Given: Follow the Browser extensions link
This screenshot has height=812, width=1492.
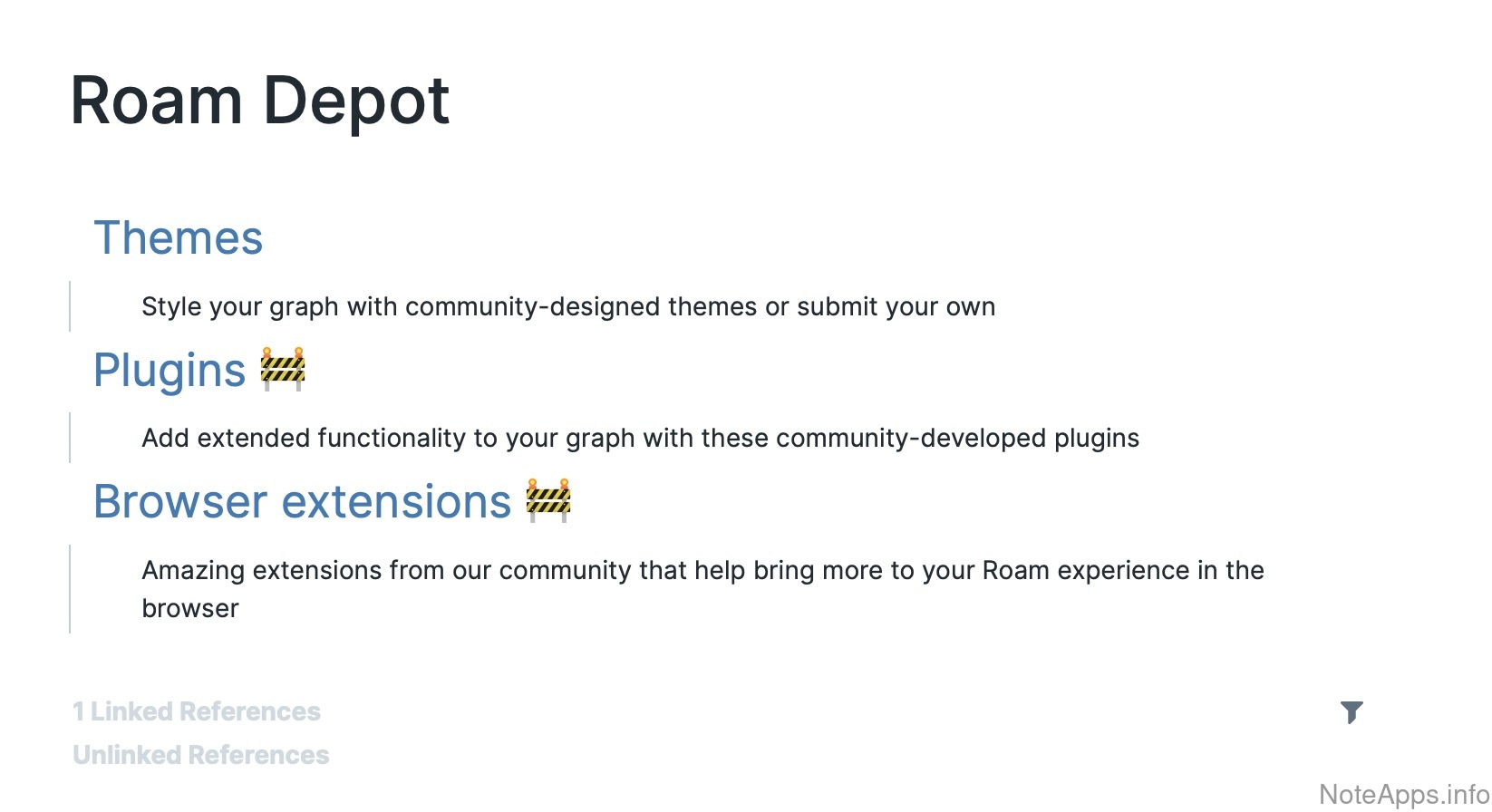Looking at the screenshot, I should [303, 502].
